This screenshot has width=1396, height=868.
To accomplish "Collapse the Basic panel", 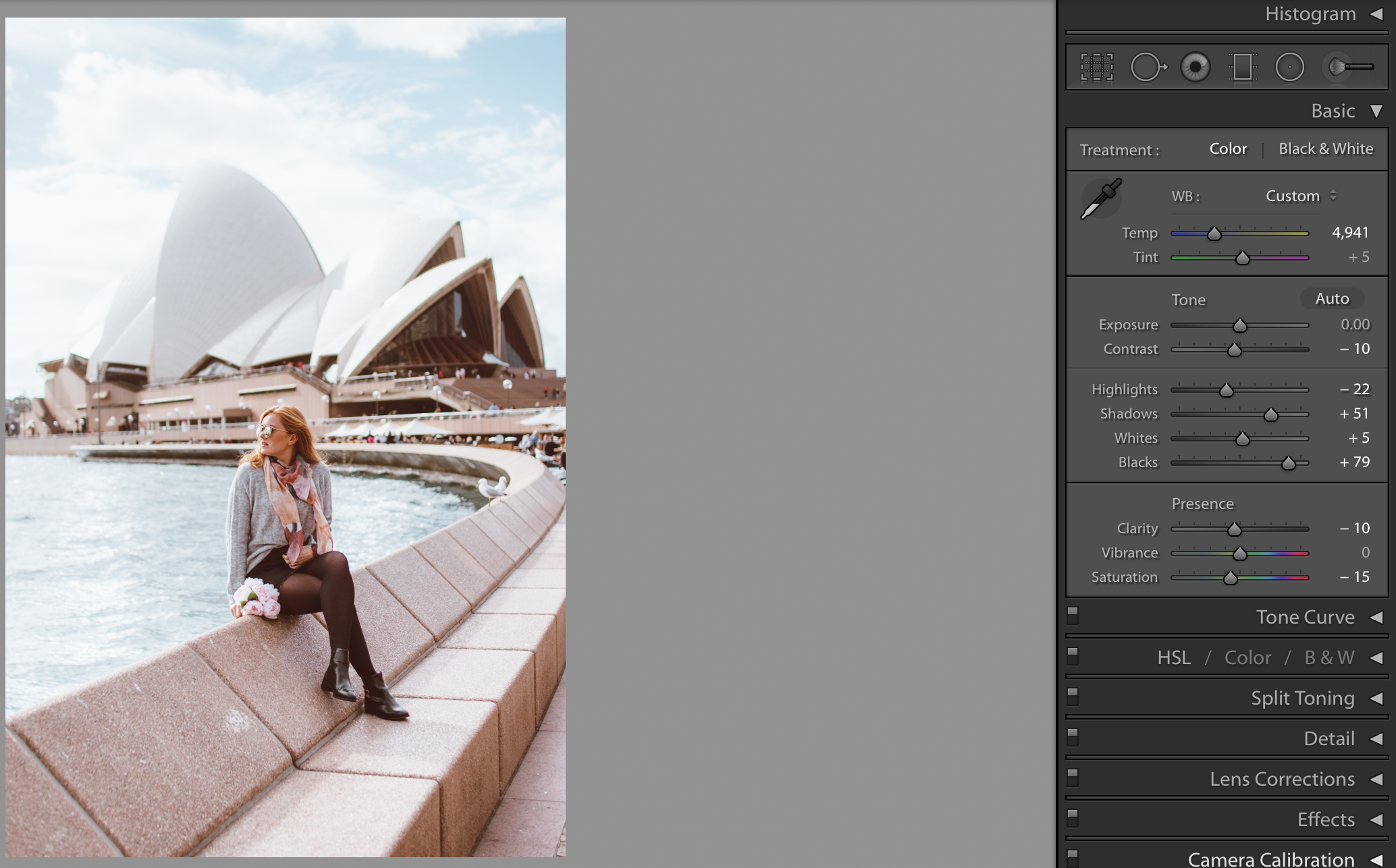I will click(1376, 111).
